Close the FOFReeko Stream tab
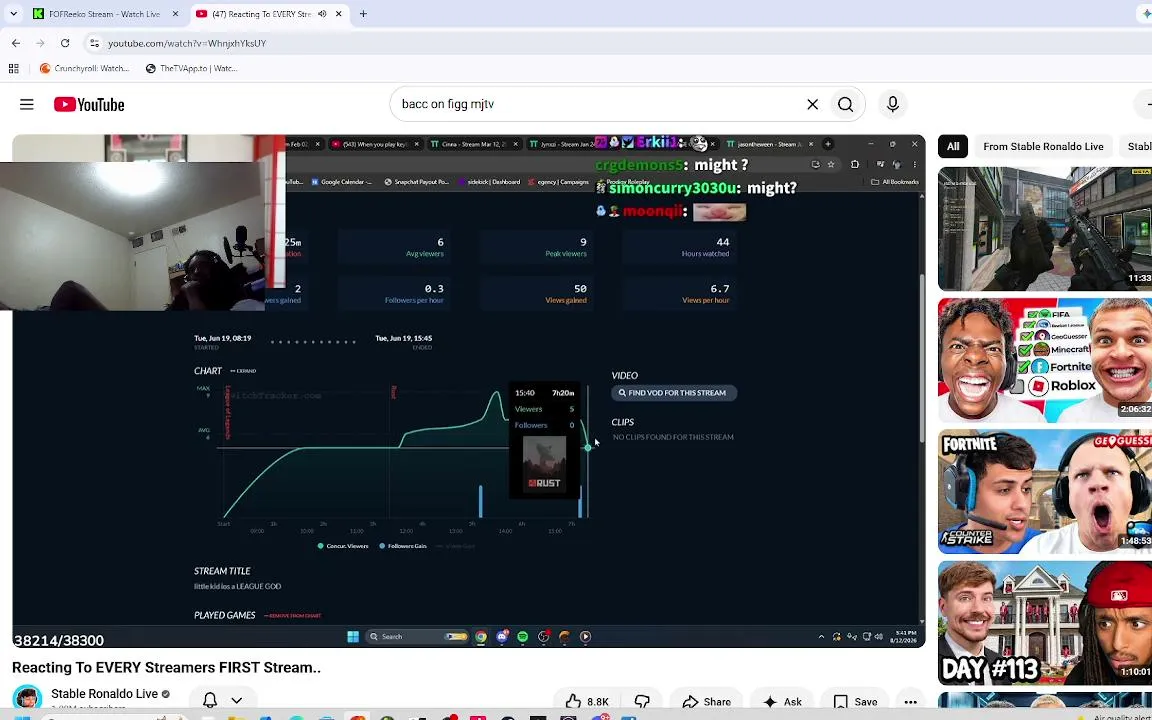 click(175, 14)
